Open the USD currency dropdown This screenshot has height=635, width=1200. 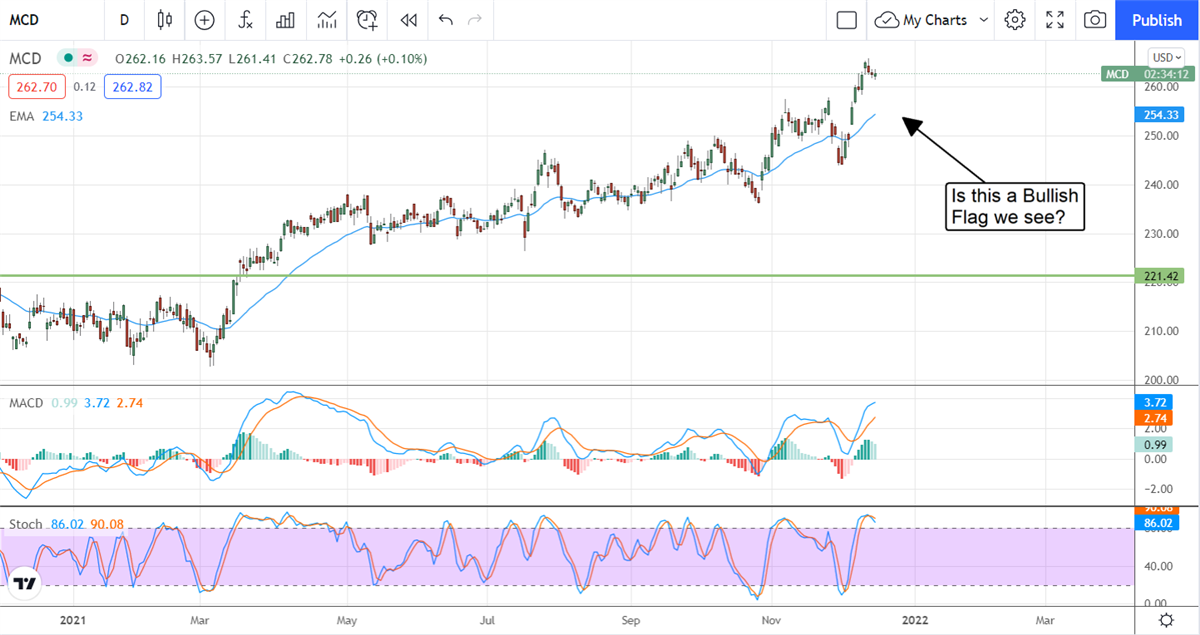tap(1166, 58)
